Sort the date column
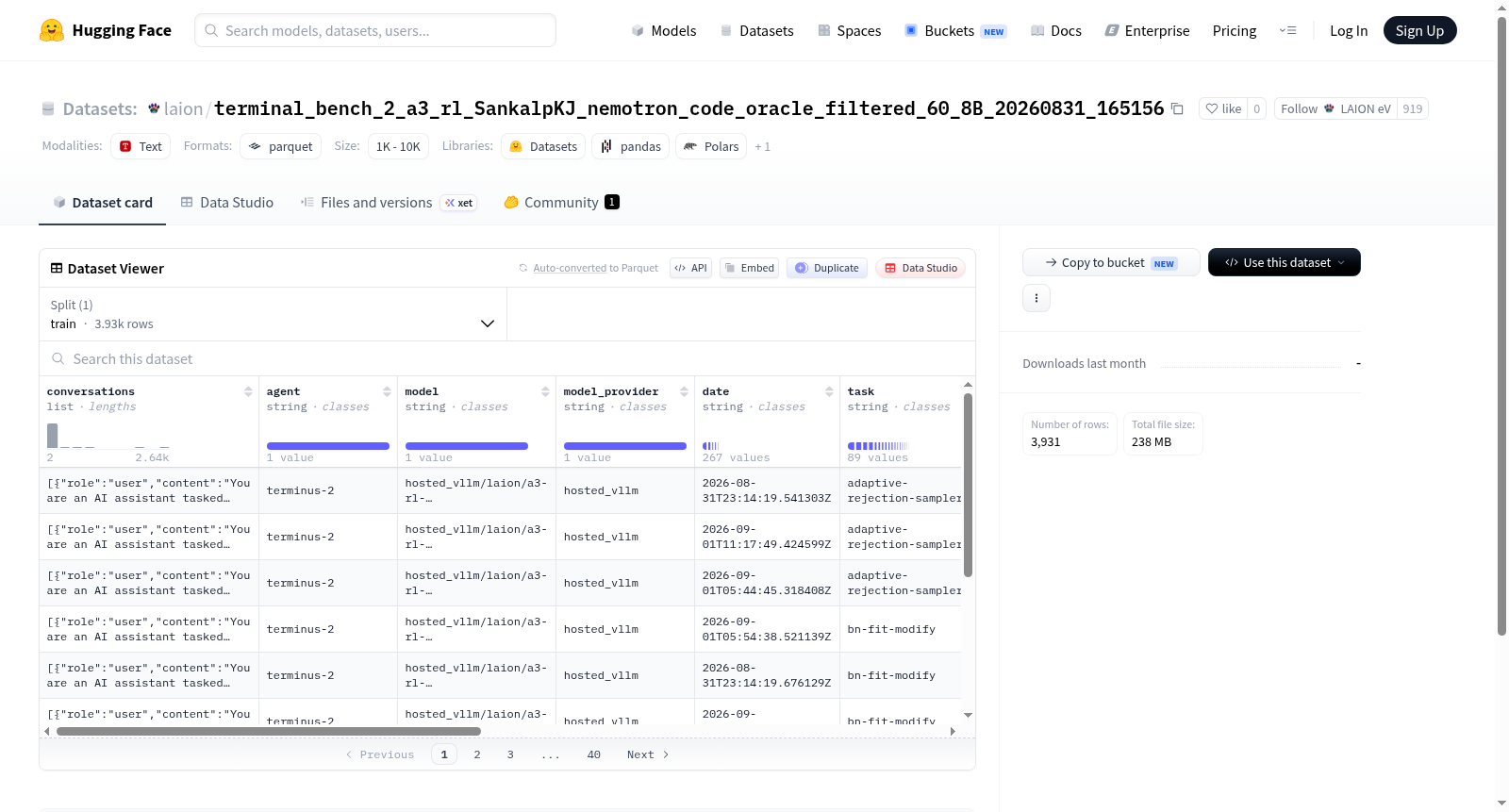The height and width of the screenshot is (812, 1509). coord(829,391)
